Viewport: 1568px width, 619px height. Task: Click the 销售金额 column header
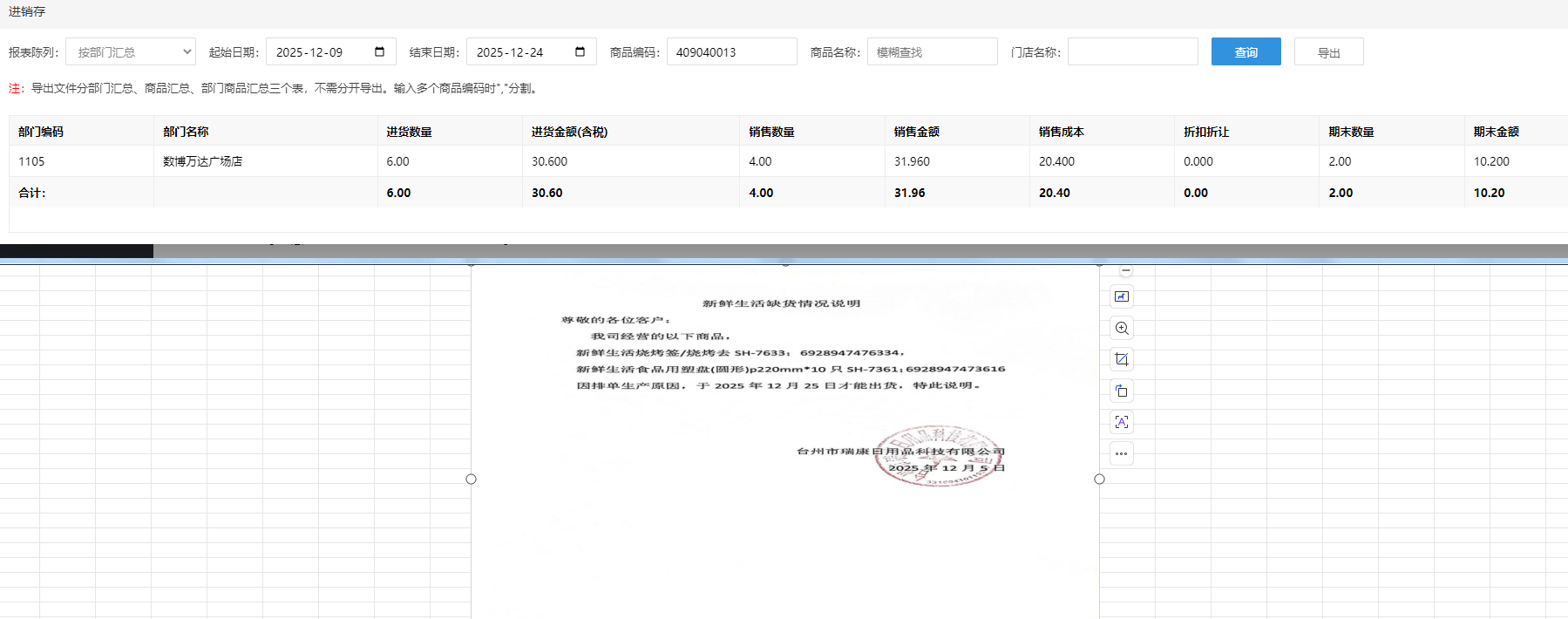(916, 132)
